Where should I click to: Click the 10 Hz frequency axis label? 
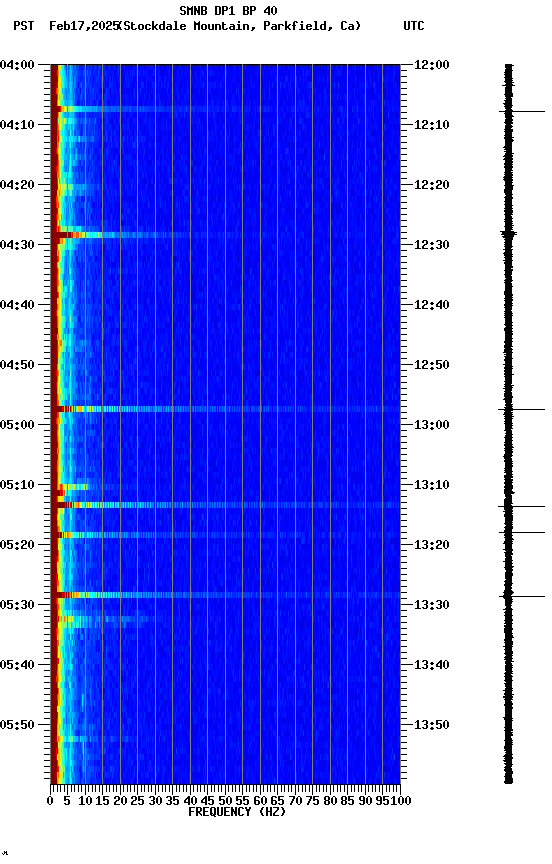click(85, 802)
